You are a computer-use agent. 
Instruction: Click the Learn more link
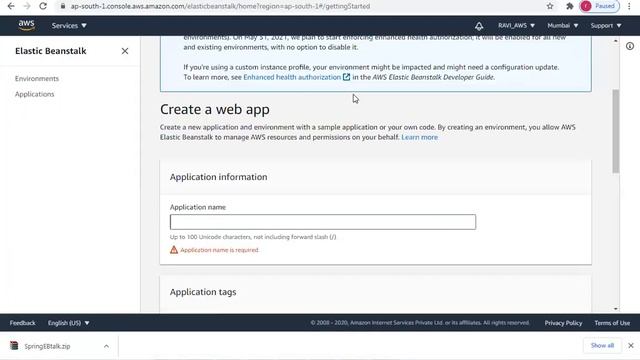[x=419, y=137]
